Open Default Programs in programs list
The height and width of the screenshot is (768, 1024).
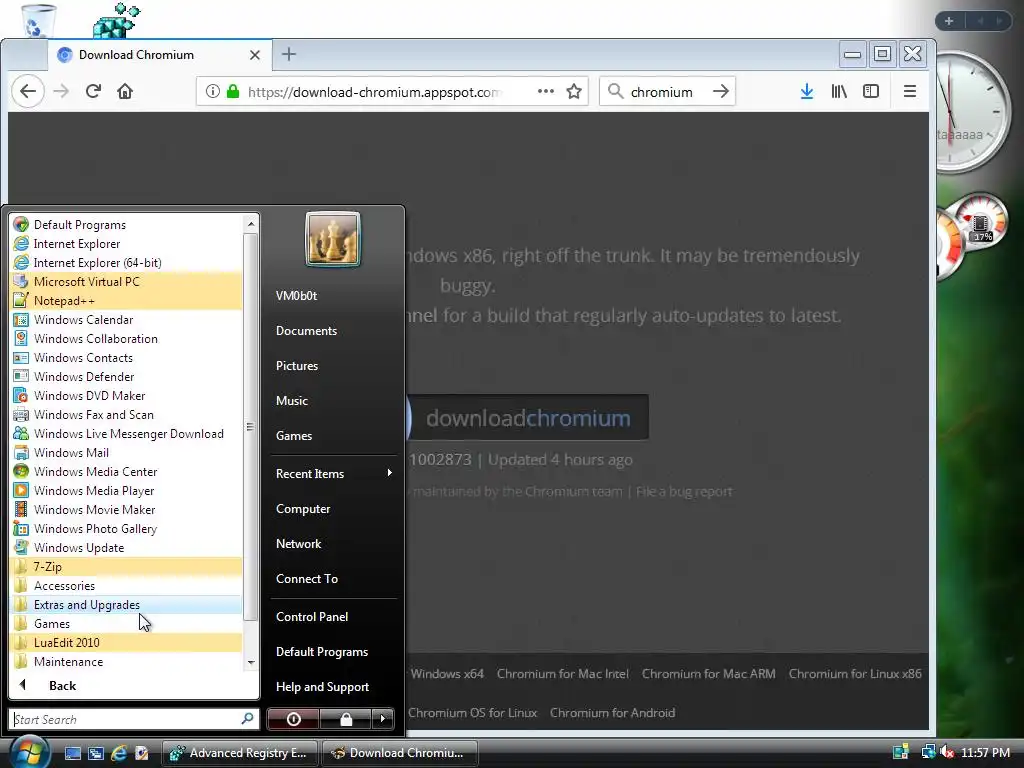point(127,225)
